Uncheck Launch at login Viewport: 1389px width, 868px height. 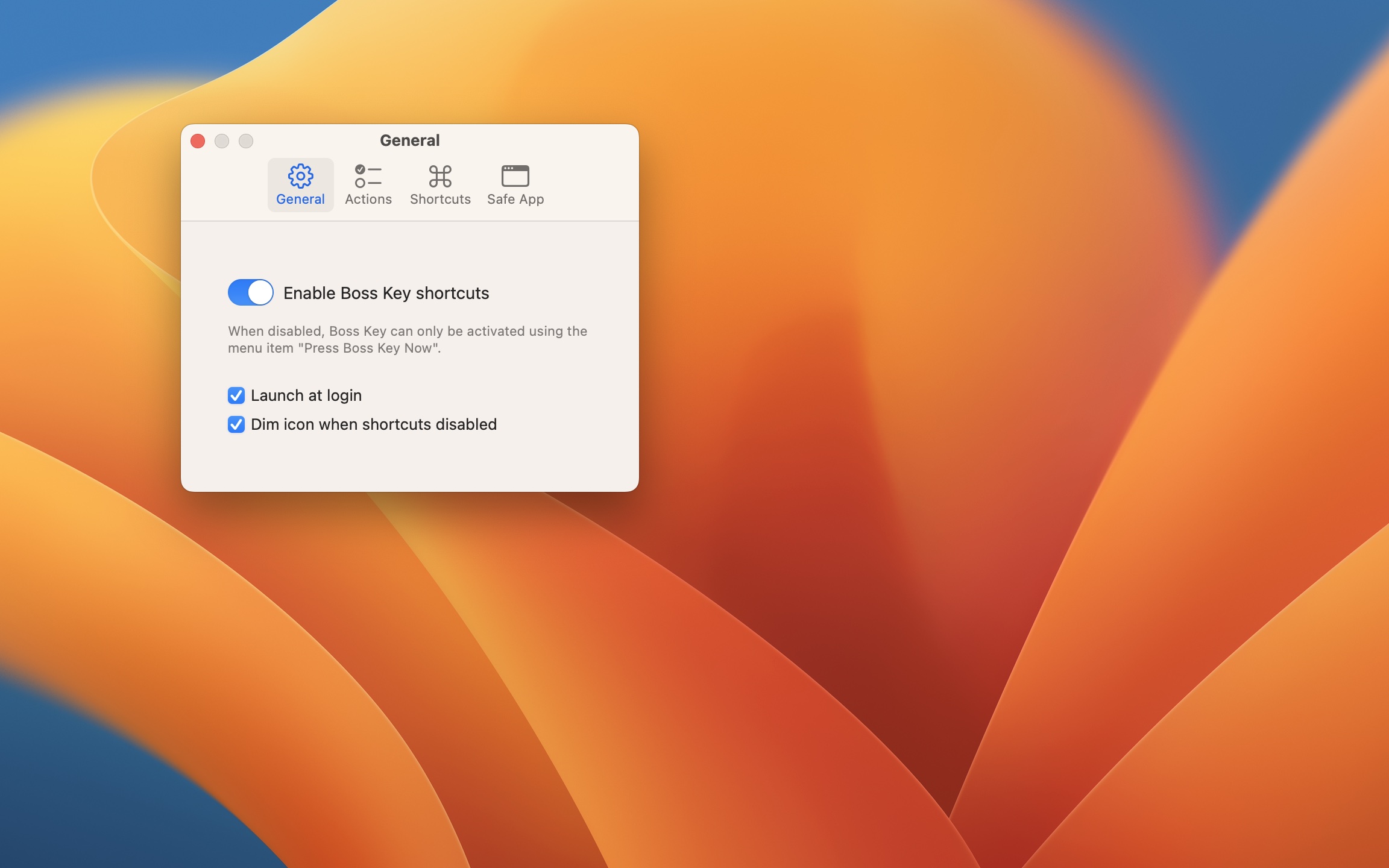pos(236,395)
